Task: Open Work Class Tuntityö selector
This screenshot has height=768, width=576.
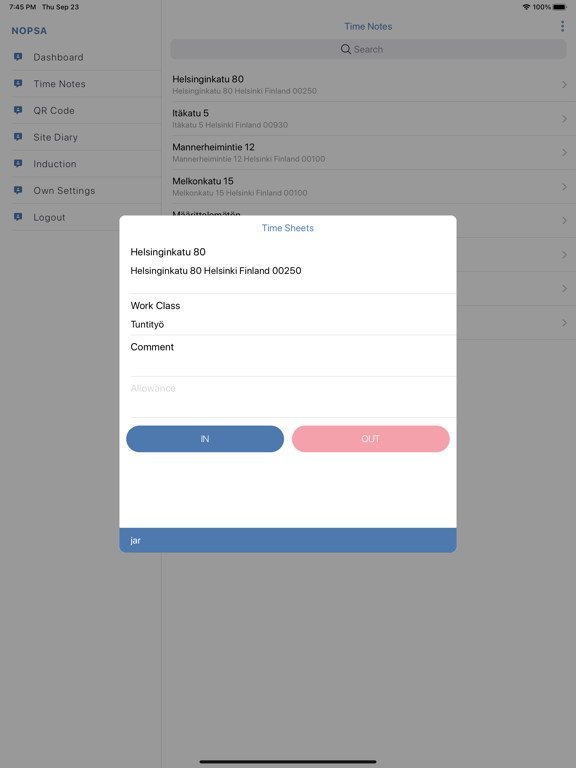Action: coord(293,315)
